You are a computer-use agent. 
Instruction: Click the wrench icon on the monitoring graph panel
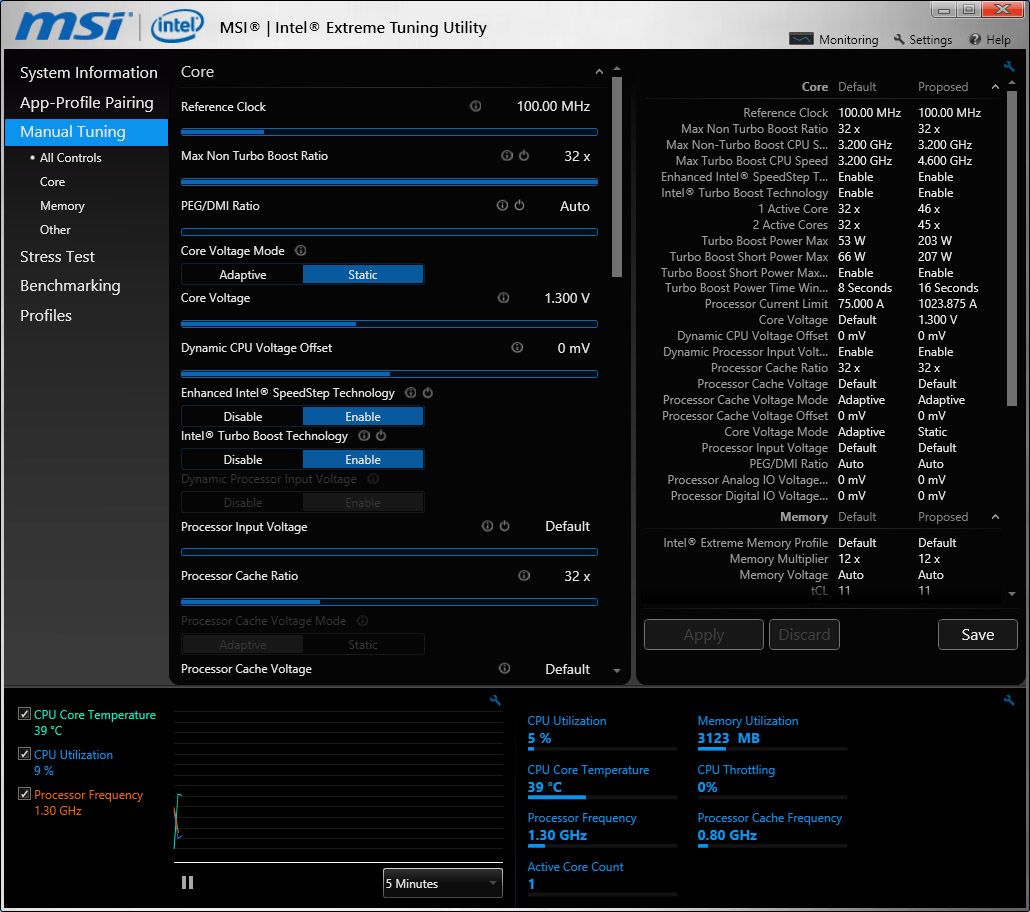tap(494, 701)
